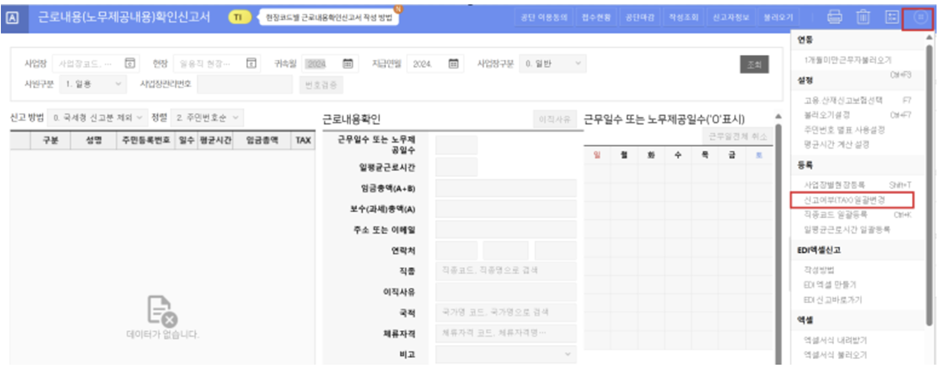Click the 체류자격 code search field
The width and height of the screenshot is (940, 369).
pyautogui.click(x=506, y=333)
